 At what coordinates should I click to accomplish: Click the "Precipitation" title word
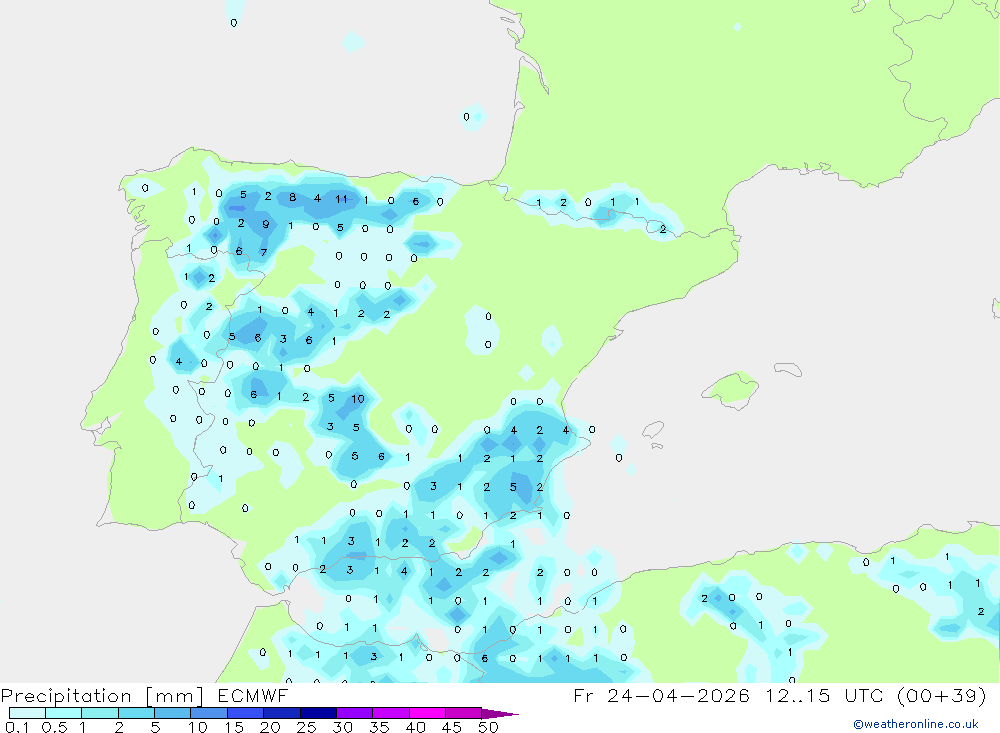(66, 695)
